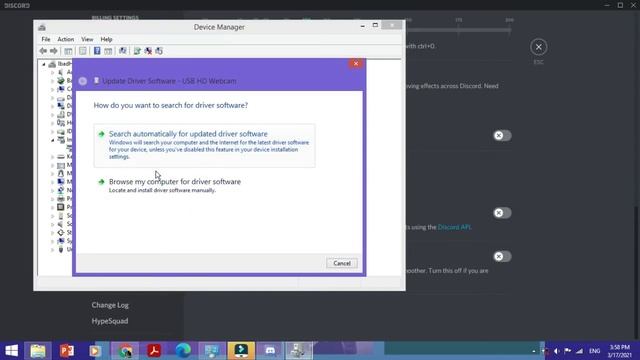Show hidden tray icons arrow
640x360 pixels.
533,351
